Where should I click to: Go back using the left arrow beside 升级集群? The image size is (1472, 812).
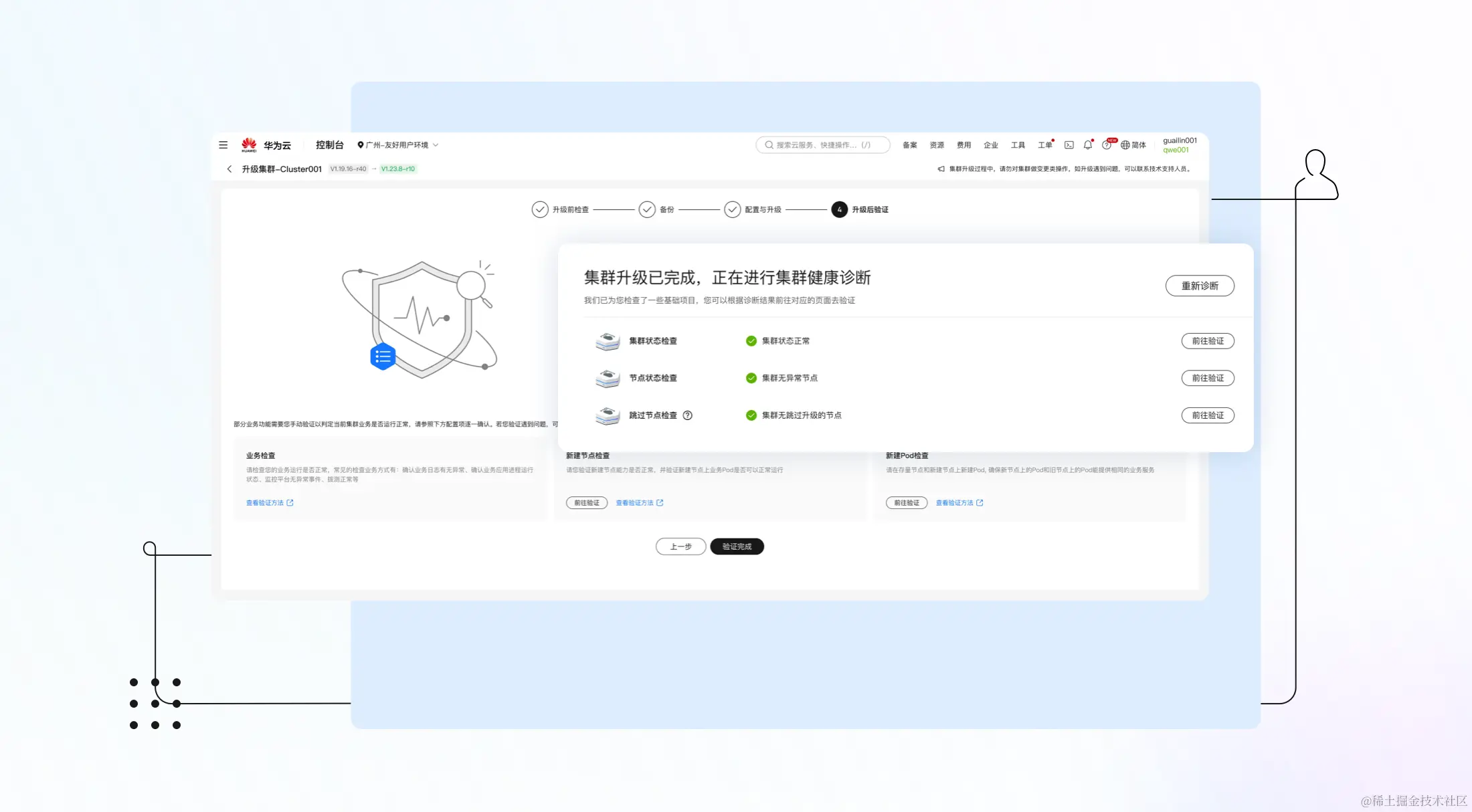229,169
